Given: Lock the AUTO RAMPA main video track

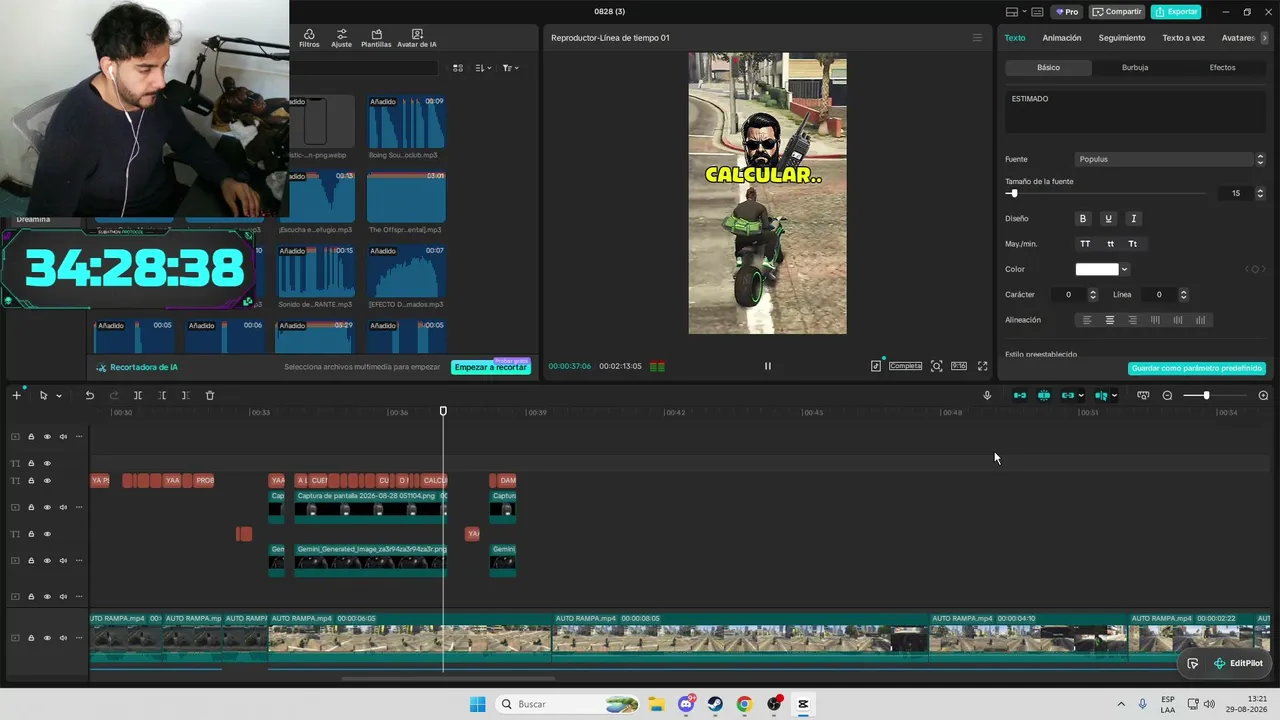Looking at the screenshot, I should tap(31, 638).
